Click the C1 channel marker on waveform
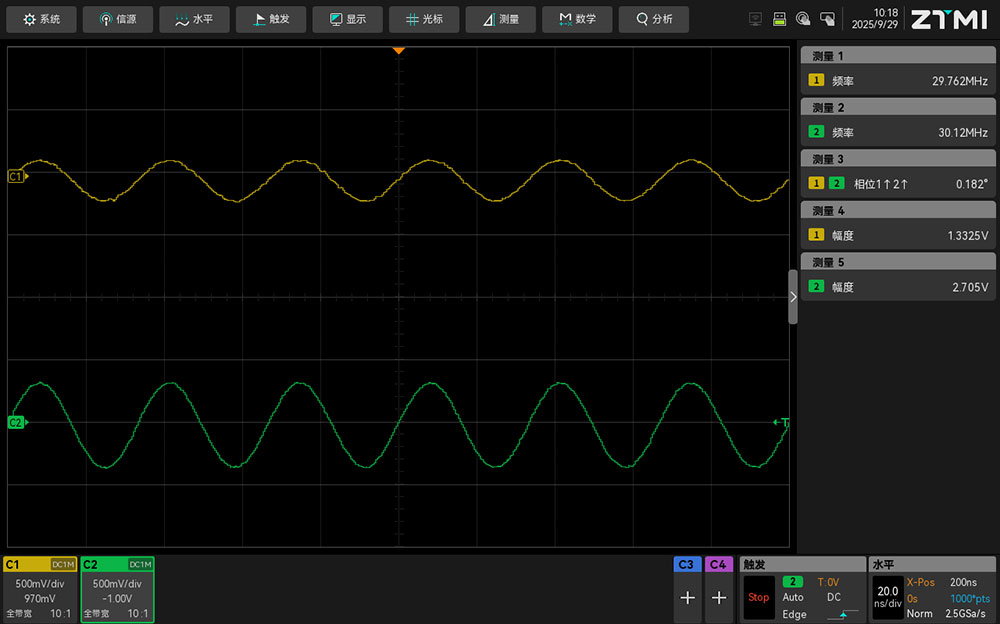Viewport: 1000px width, 624px height. (x=16, y=176)
